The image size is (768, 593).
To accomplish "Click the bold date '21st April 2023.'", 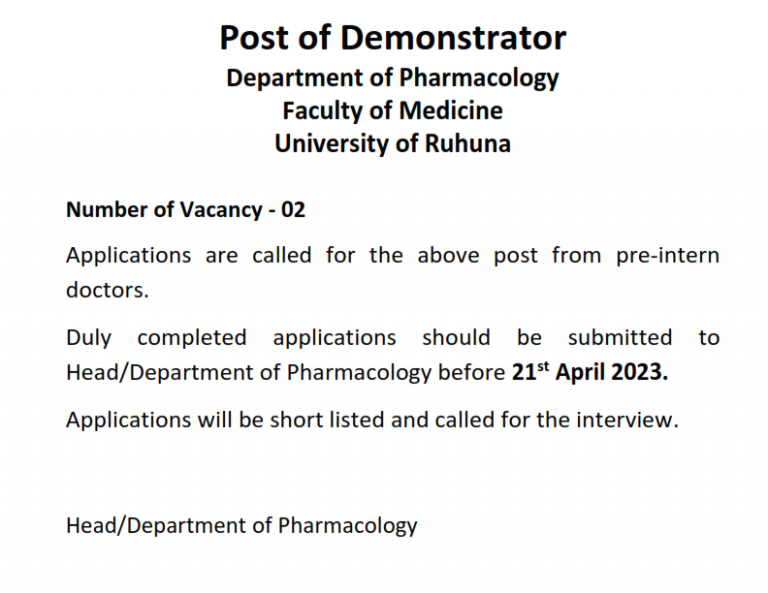I will (590, 372).
